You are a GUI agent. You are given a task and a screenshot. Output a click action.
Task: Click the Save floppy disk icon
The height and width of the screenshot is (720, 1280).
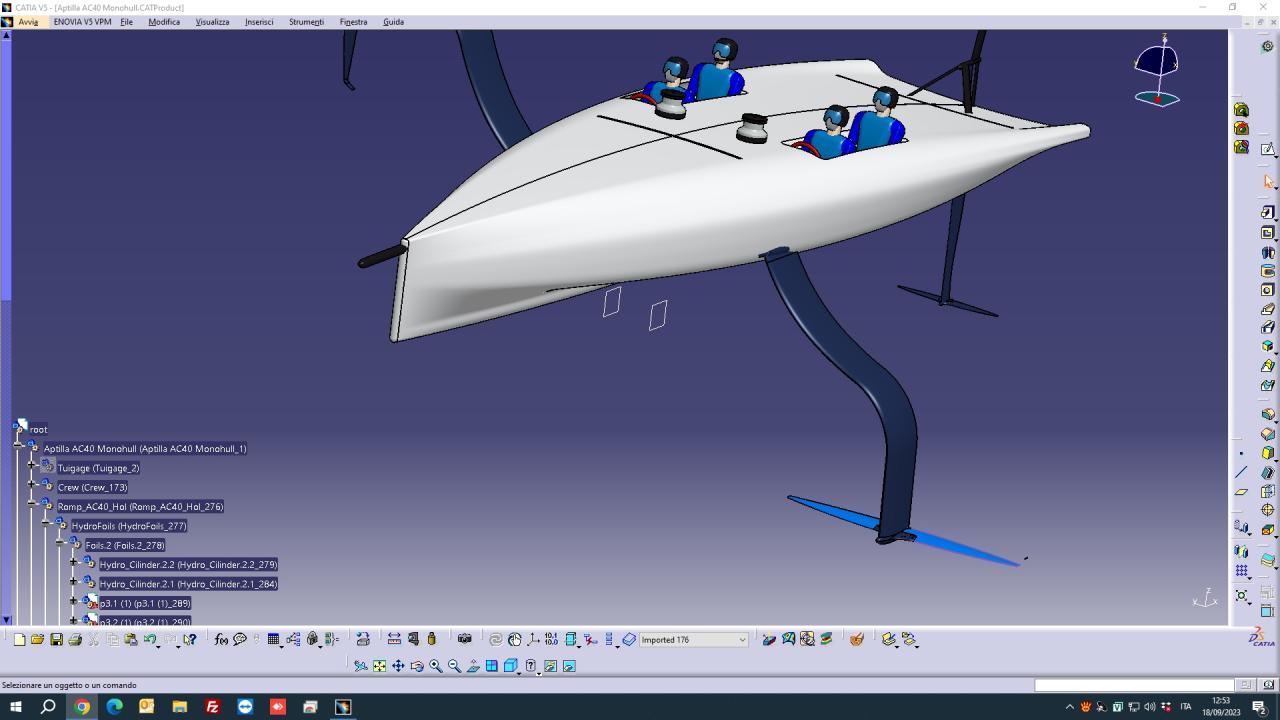point(56,640)
